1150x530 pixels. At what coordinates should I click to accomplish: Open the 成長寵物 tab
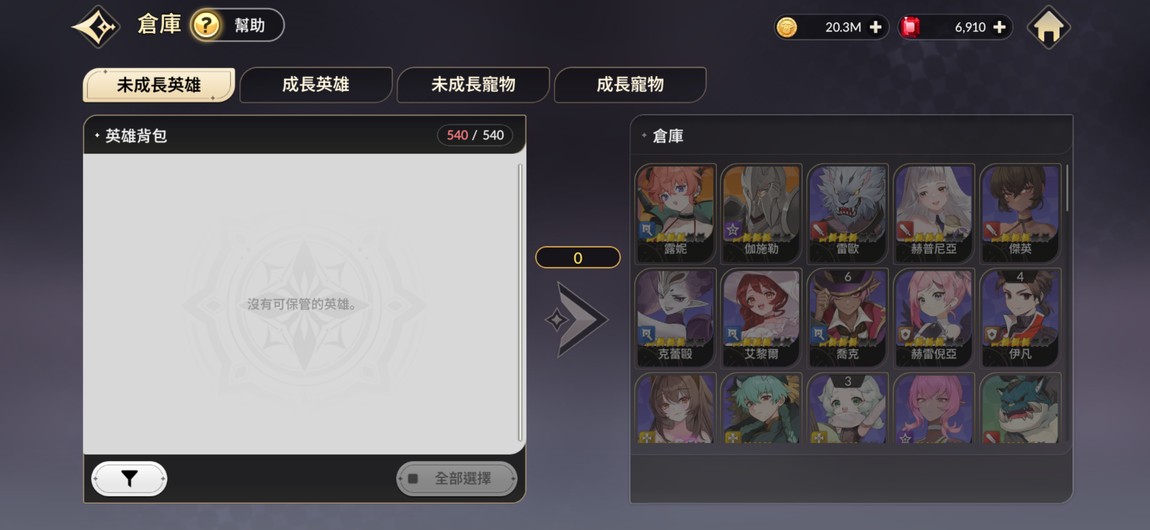click(630, 85)
